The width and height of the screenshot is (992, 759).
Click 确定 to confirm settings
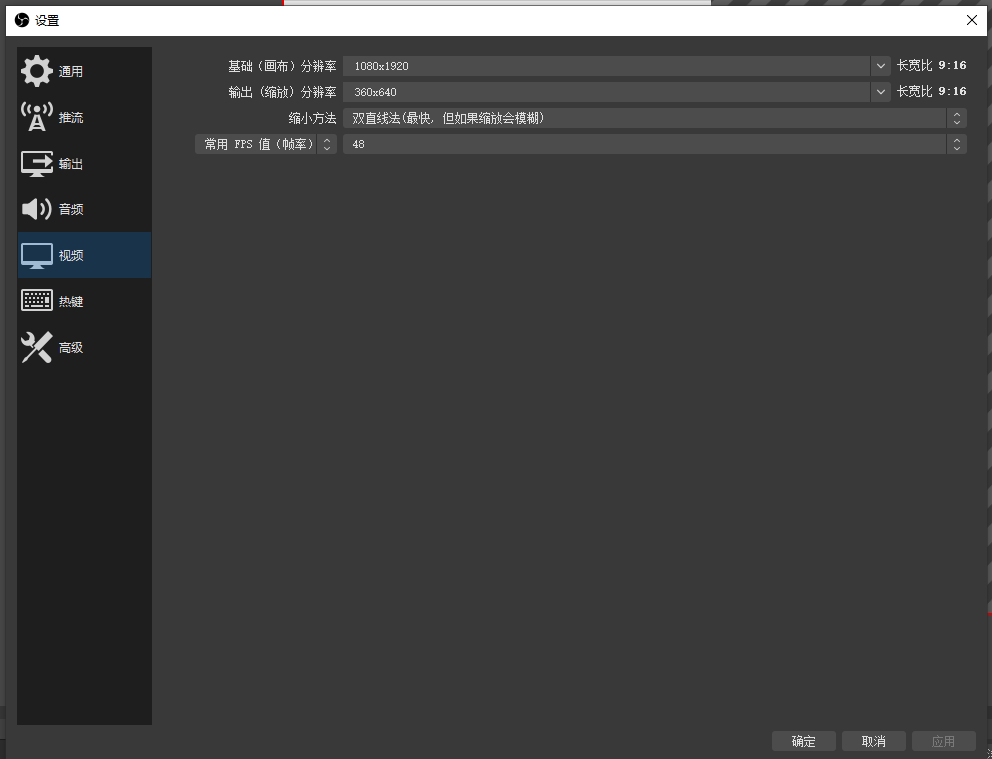click(803, 741)
